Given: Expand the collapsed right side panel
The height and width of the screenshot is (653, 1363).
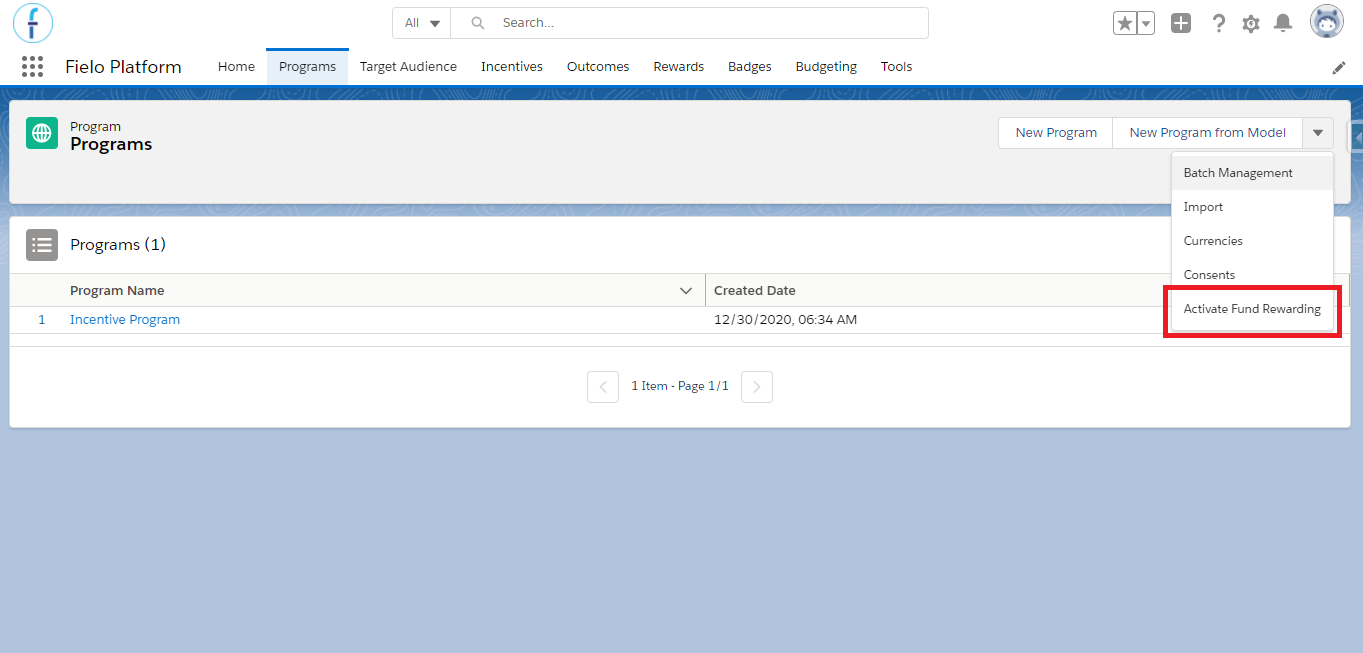Looking at the screenshot, I should coord(1357,135).
